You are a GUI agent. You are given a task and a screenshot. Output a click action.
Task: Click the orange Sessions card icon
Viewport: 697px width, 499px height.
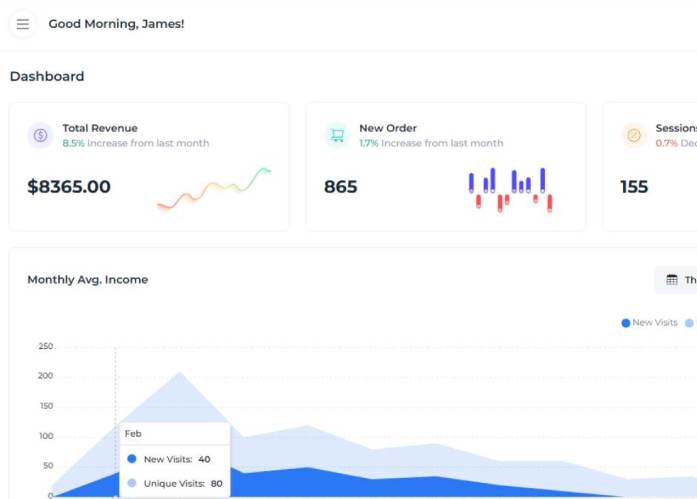(633, 135)
